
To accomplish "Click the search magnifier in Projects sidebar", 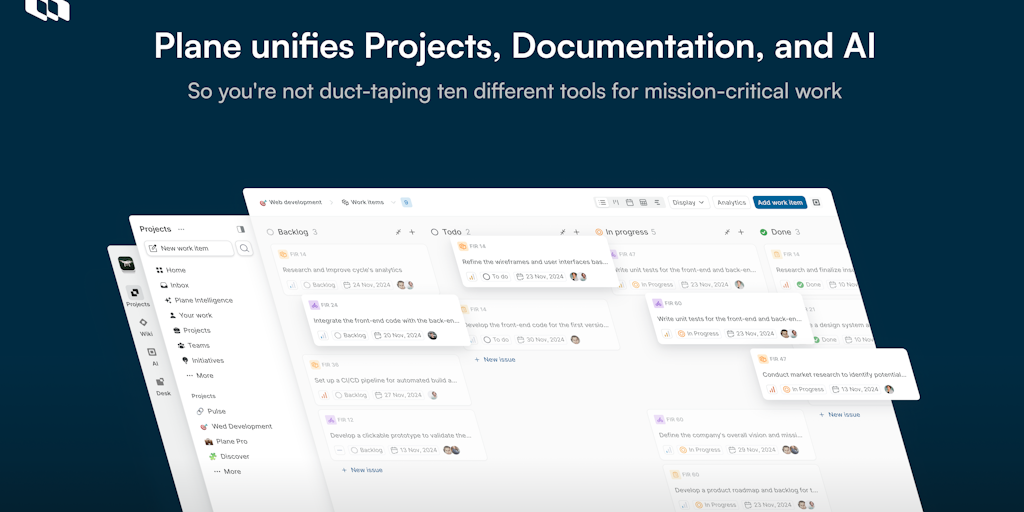I will [244, 248].
